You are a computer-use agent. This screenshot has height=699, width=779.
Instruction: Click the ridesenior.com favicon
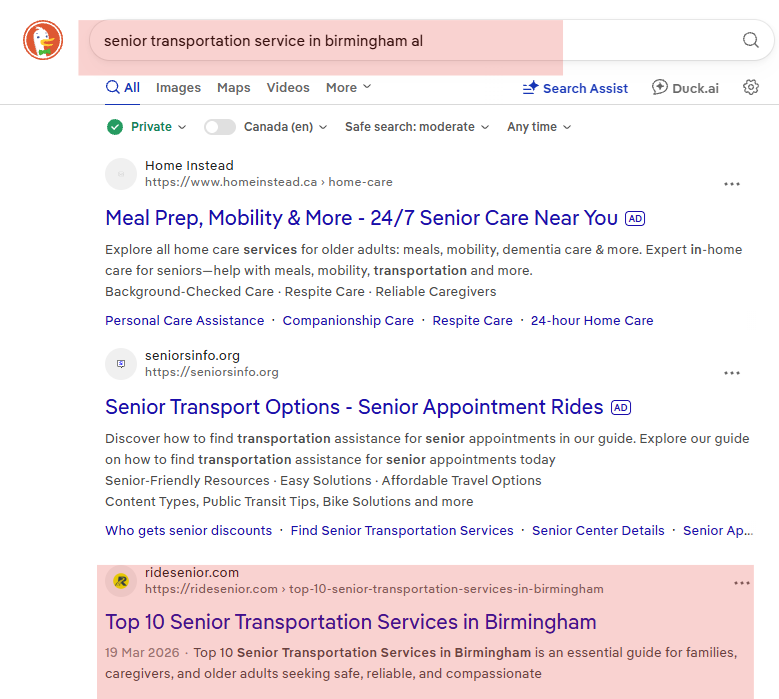point(121,580)
